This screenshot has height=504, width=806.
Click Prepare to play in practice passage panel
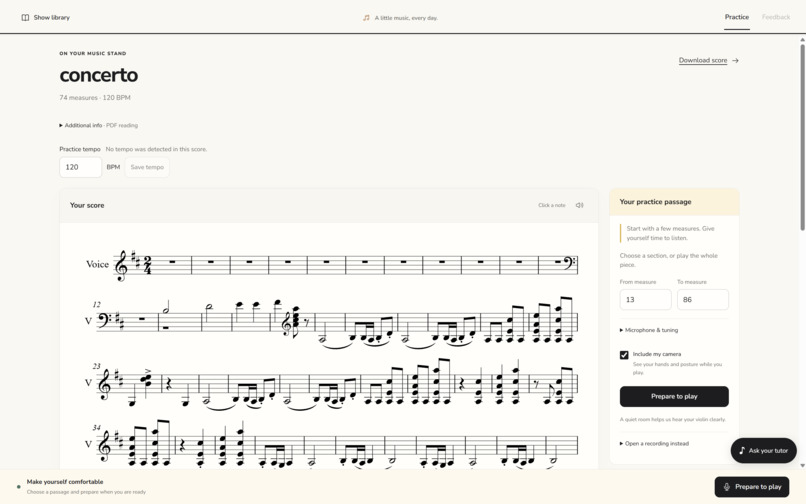674,397
